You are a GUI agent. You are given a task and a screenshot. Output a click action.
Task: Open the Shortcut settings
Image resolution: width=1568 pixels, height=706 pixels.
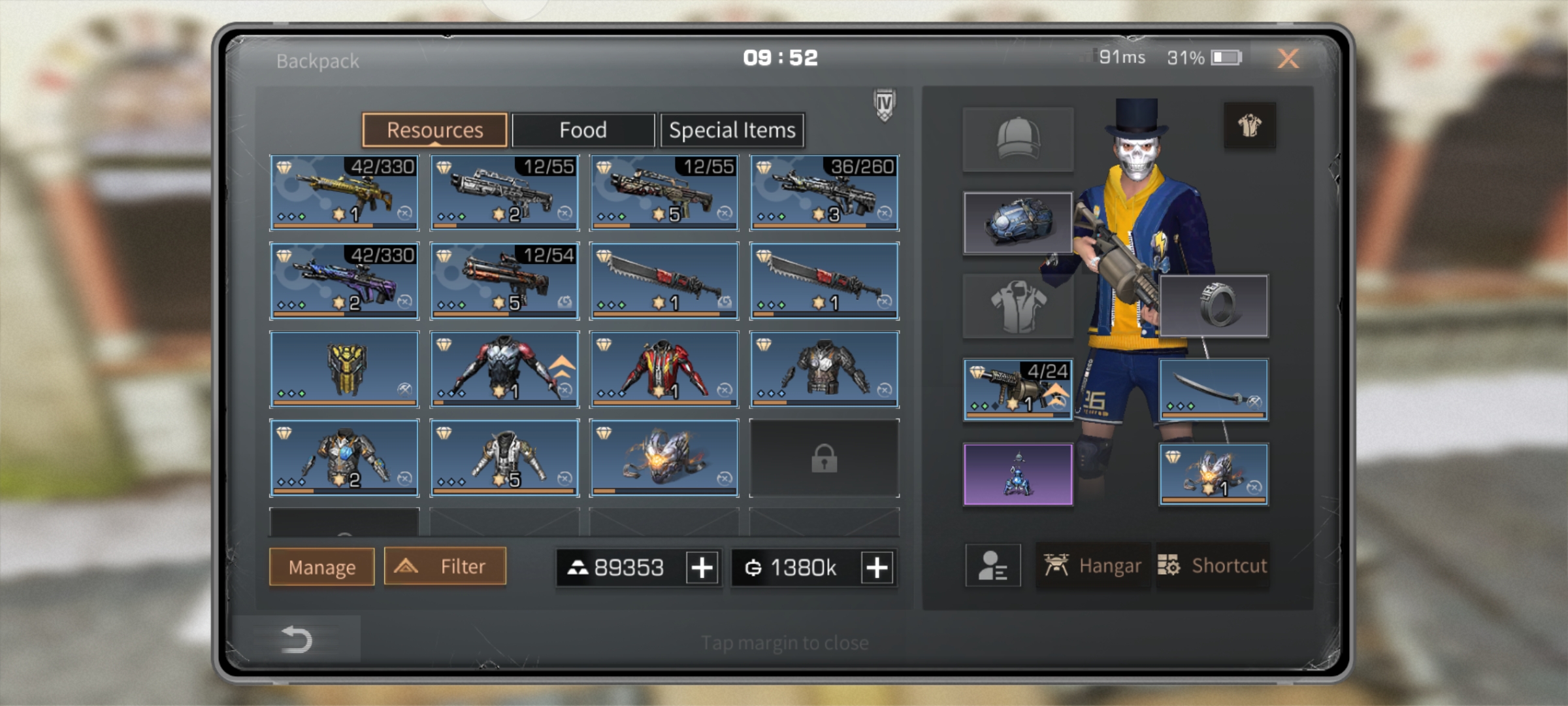pyautogui.click(x=1213, y=565)
